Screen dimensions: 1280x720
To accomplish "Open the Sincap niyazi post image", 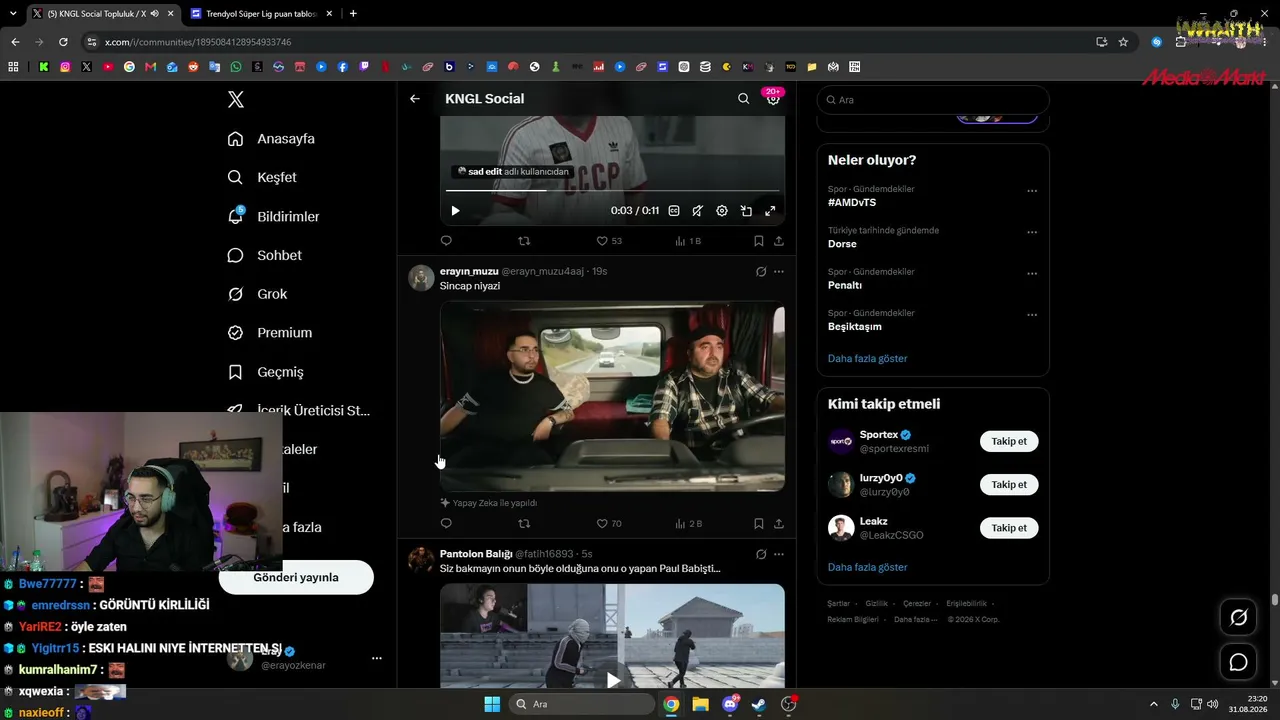I will (612, 396).
